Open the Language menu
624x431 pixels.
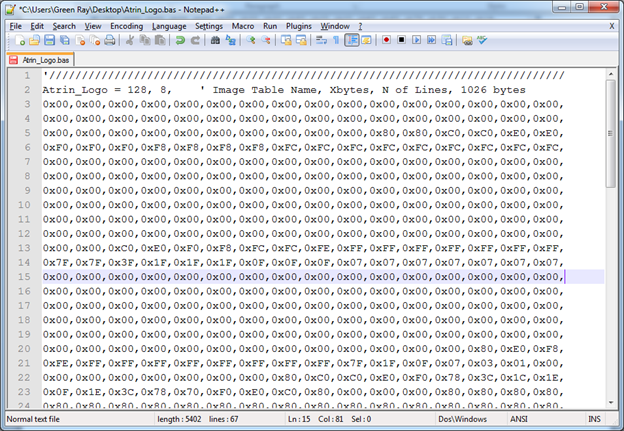click(169, 26)
